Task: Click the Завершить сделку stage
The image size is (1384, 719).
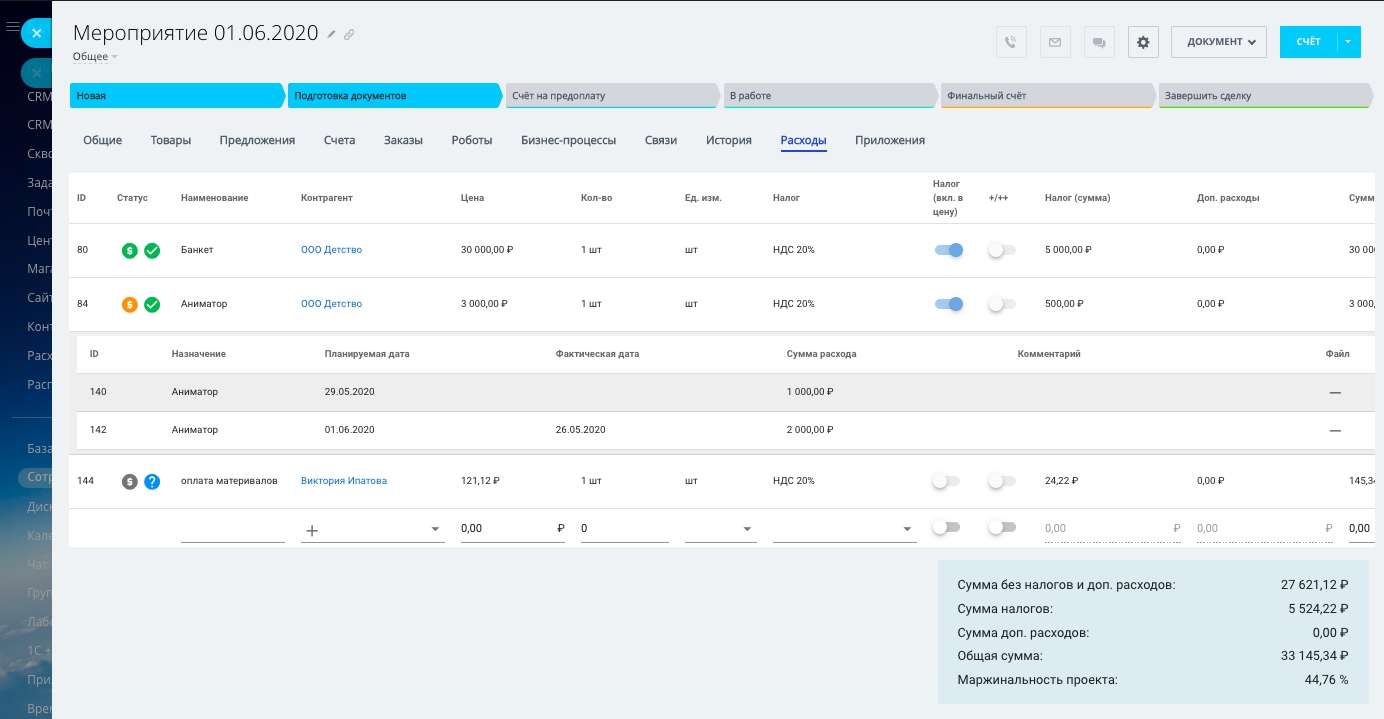Action: pos(1266,96)
